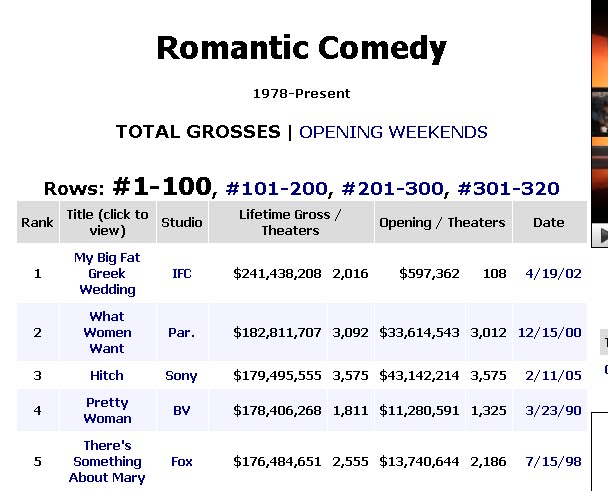Click the Opening / Theaters column header
The width and height of the screenshot is (608, 491).
click(442, 222)
